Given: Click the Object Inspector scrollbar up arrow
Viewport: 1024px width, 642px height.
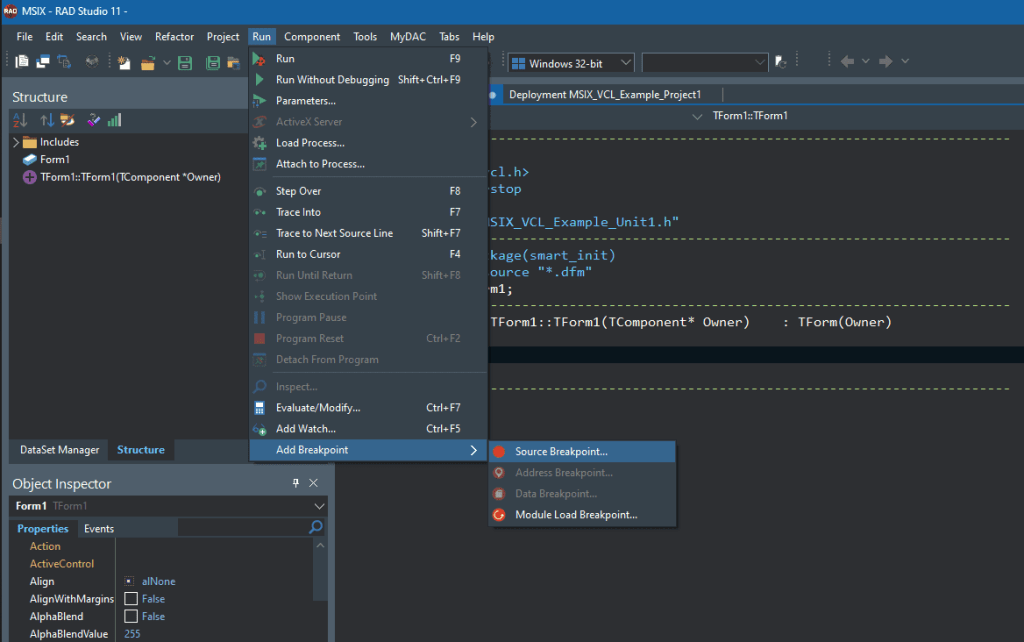Looking at the screenshot, I should (320, 545).
